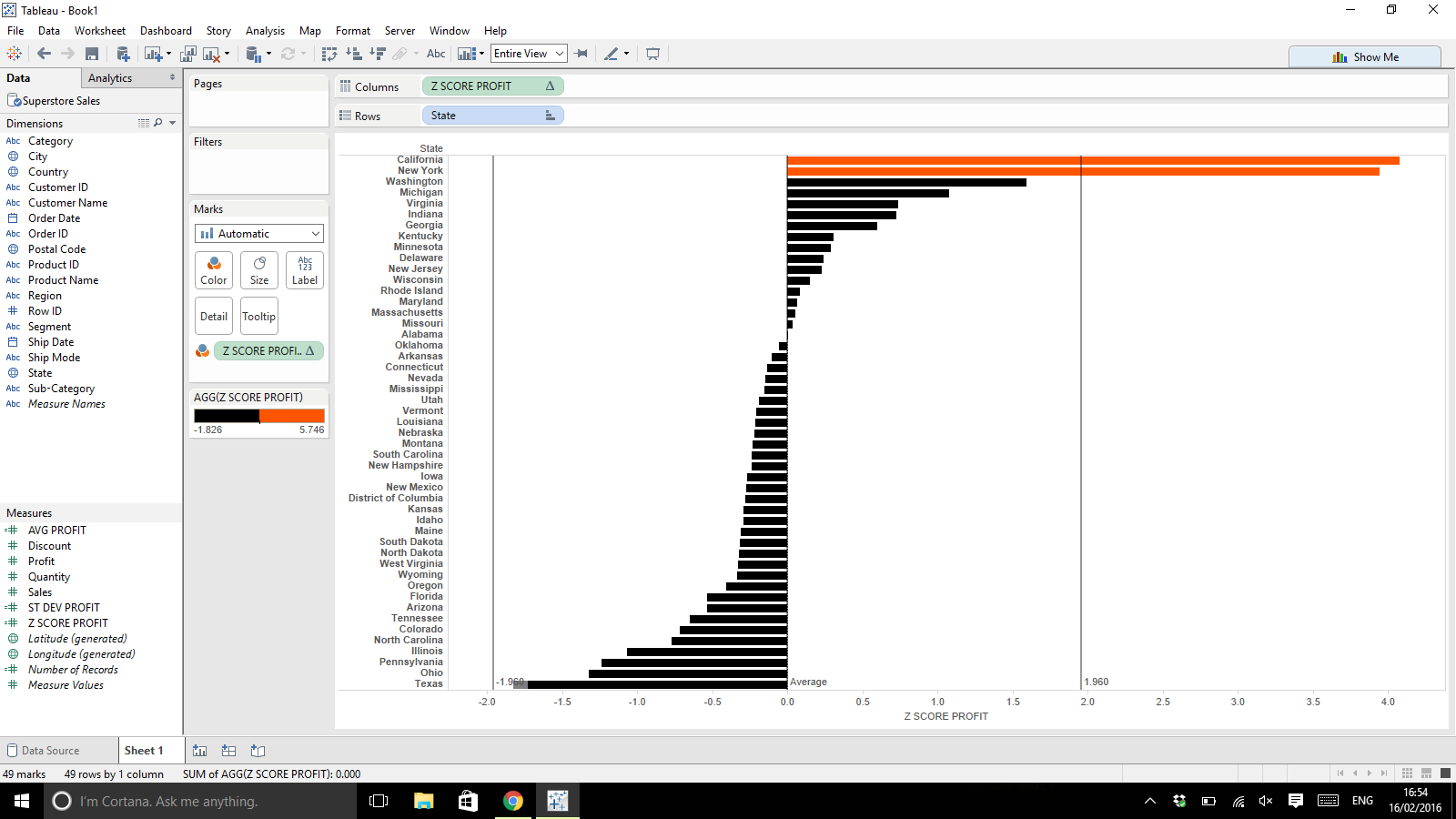Open the Fit dropdown showing Entire View
The width and height of the screenshot is (1456, 819).
[529, 54]
